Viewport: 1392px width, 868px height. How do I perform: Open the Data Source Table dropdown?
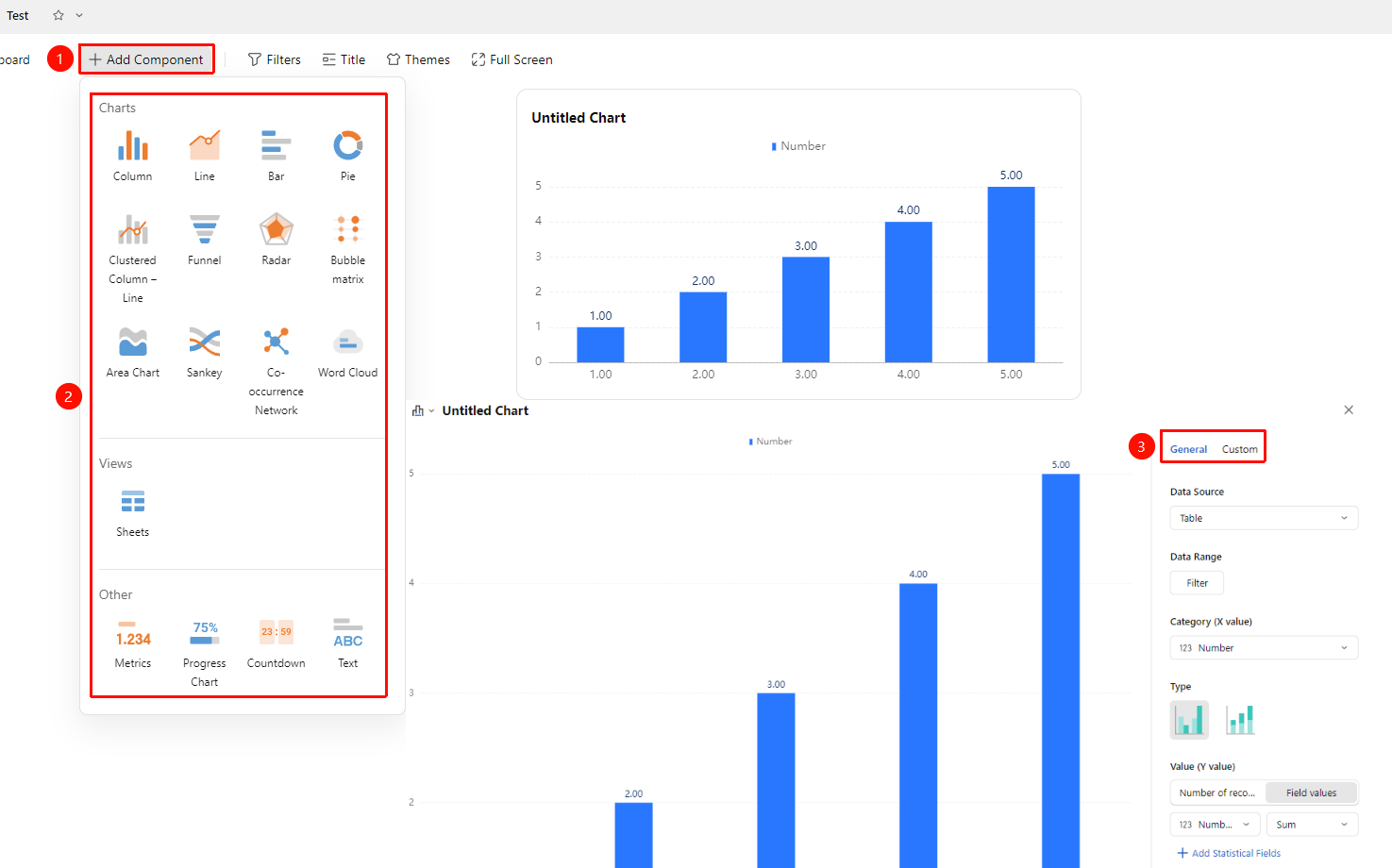pos(1264,518)
